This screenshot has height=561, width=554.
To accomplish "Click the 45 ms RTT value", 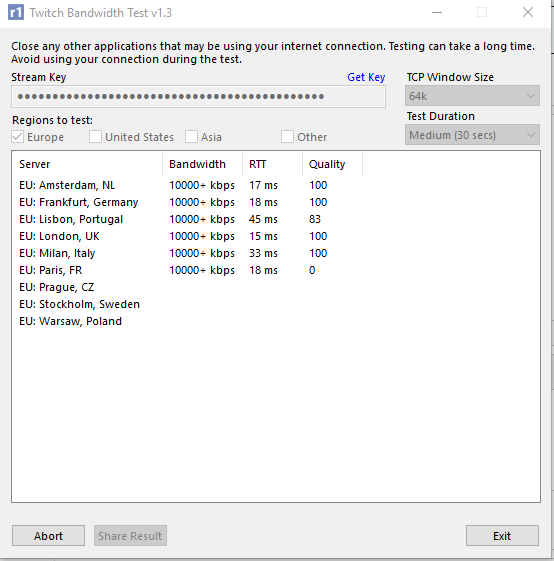I will pyautogui.click(x=263, y=219).
